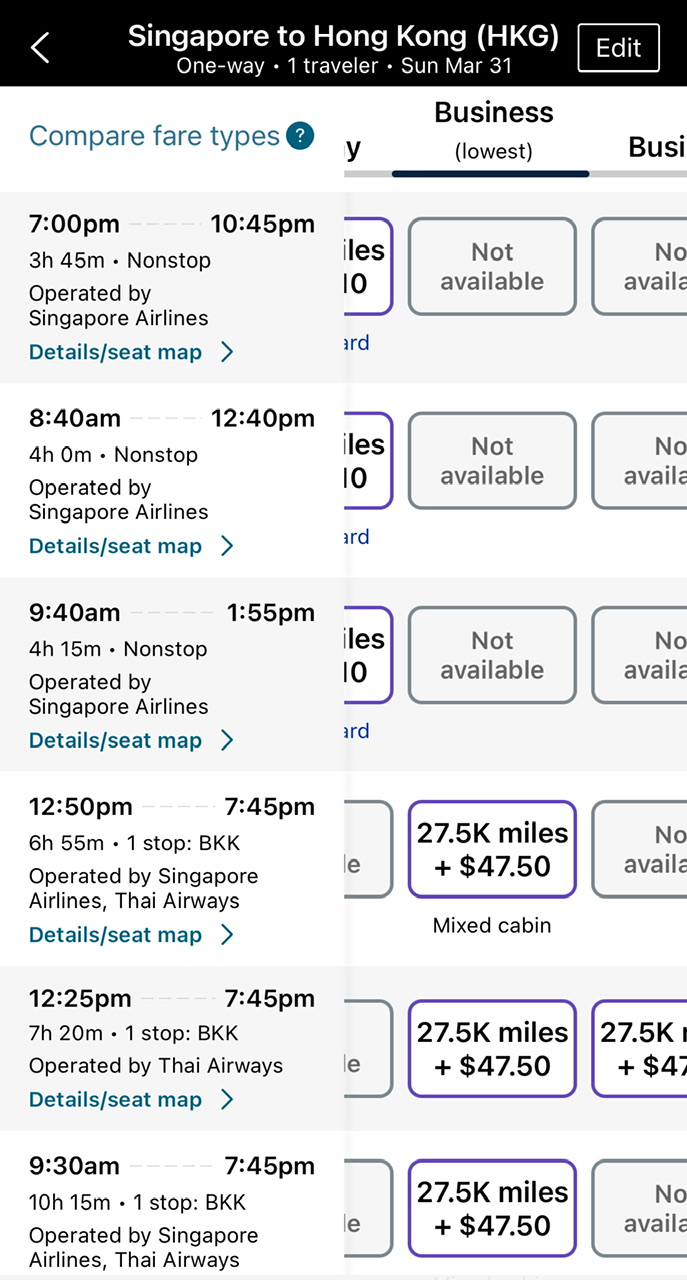The height and width of the screenshot is (1280, 687).
Task: Tap the back arrow icon
Action: (40, 47)
